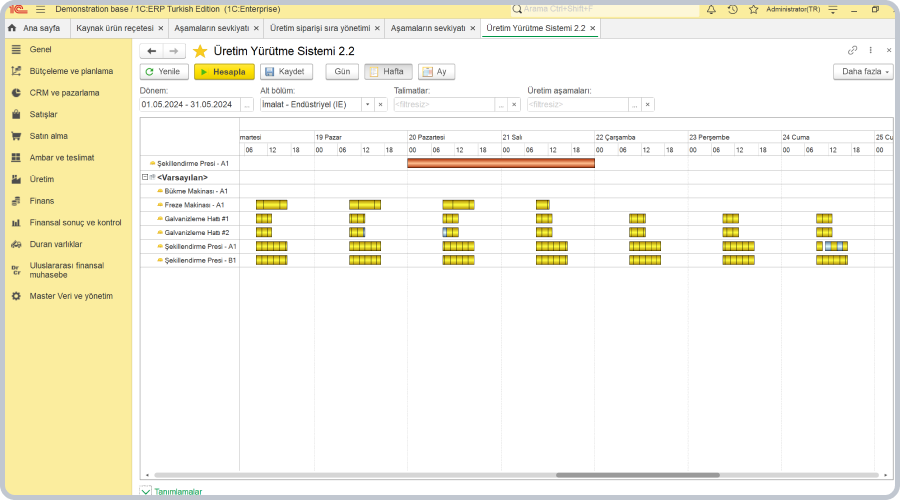Image resolution: width=900 pixels, height=500 pixels.
Task: Click the scrollbar left arrow
Action: [148, 475]
